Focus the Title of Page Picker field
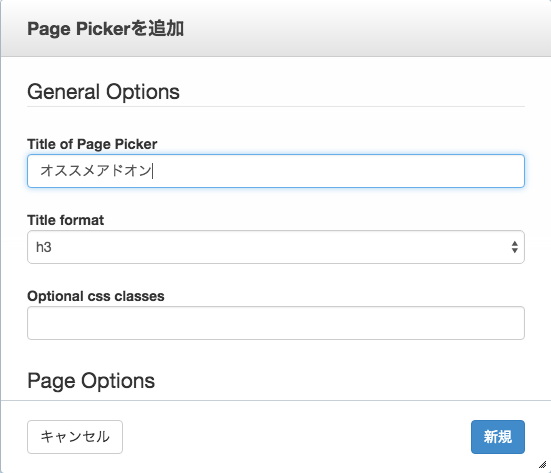This screenshot has height=473, width=551. click(x=276, y=171)
